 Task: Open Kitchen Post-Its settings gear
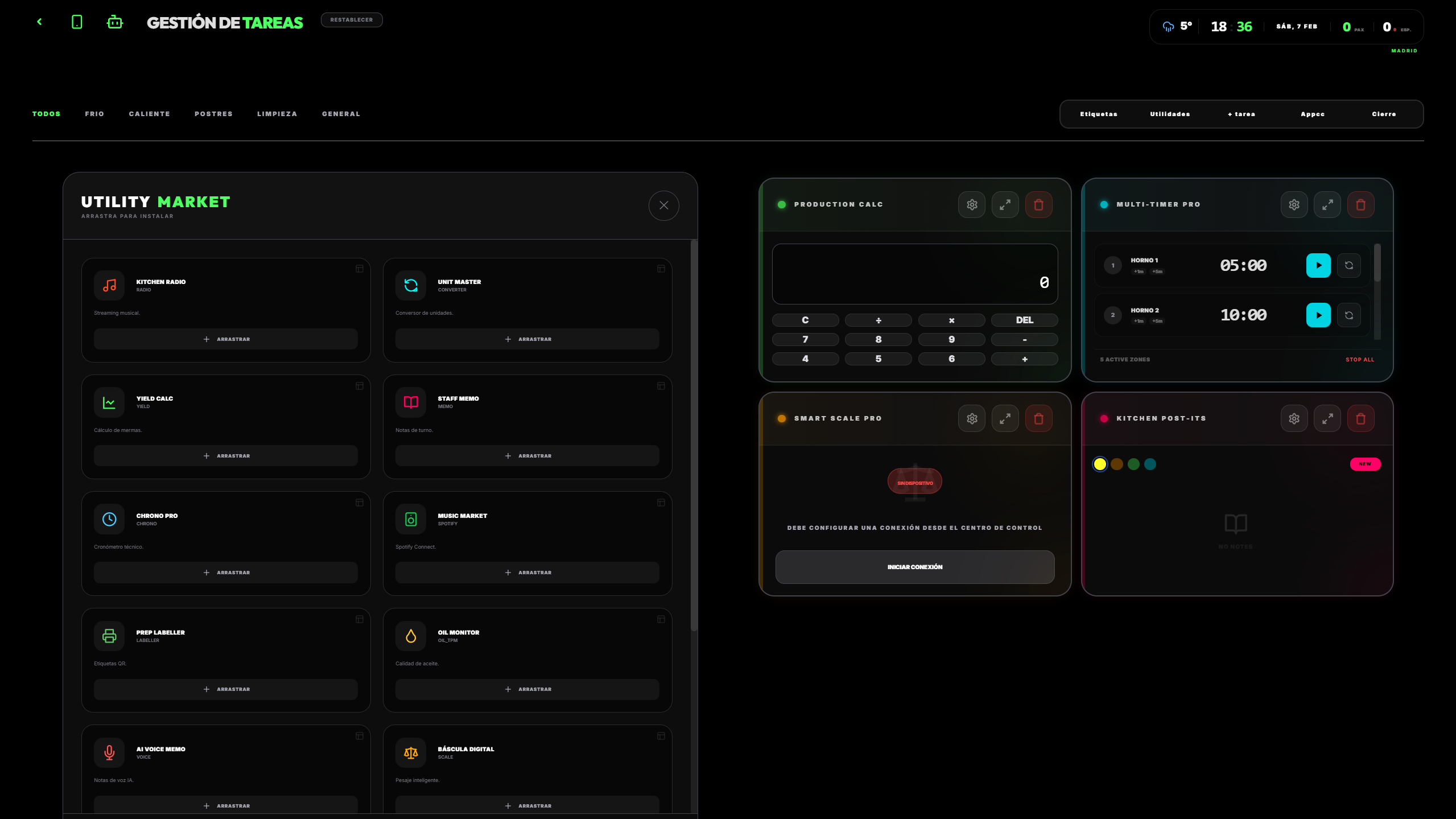tap(1294, 418)
